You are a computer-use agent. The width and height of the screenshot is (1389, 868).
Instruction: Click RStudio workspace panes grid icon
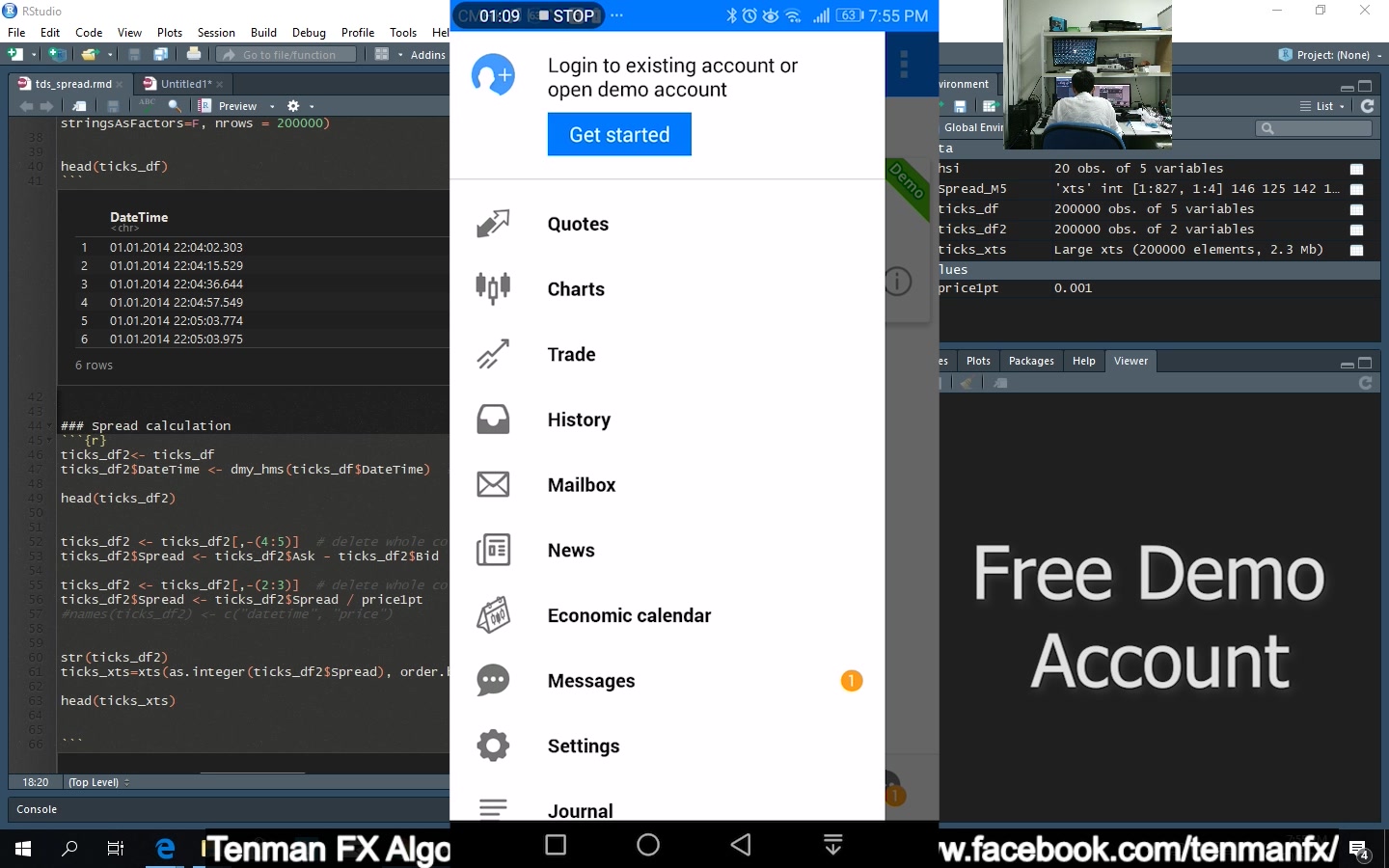pyautogui.click(x=382, y=54)
